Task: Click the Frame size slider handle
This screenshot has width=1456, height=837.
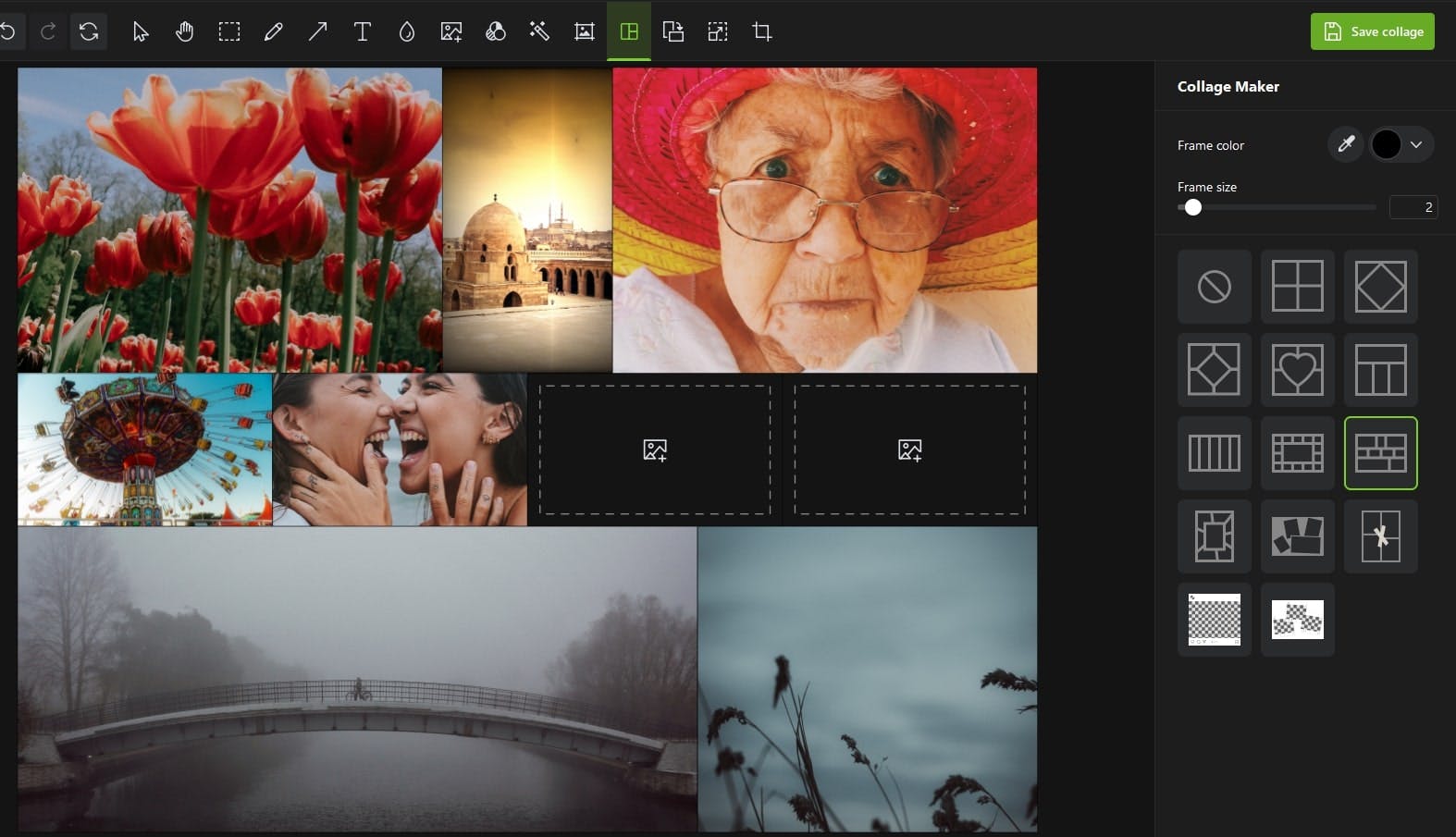Action: [x=1193, y=207]
